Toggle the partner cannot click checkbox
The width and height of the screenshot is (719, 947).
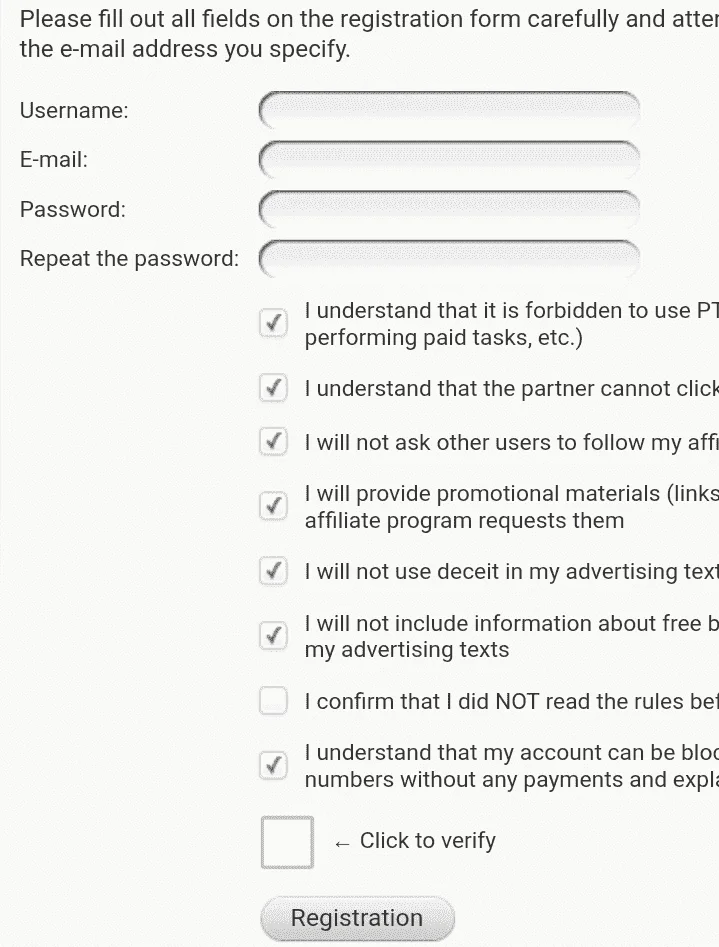point(273,388)
